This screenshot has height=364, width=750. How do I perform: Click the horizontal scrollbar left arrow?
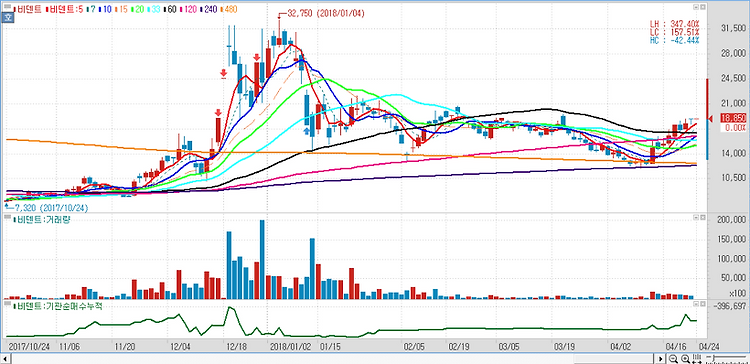5,359
